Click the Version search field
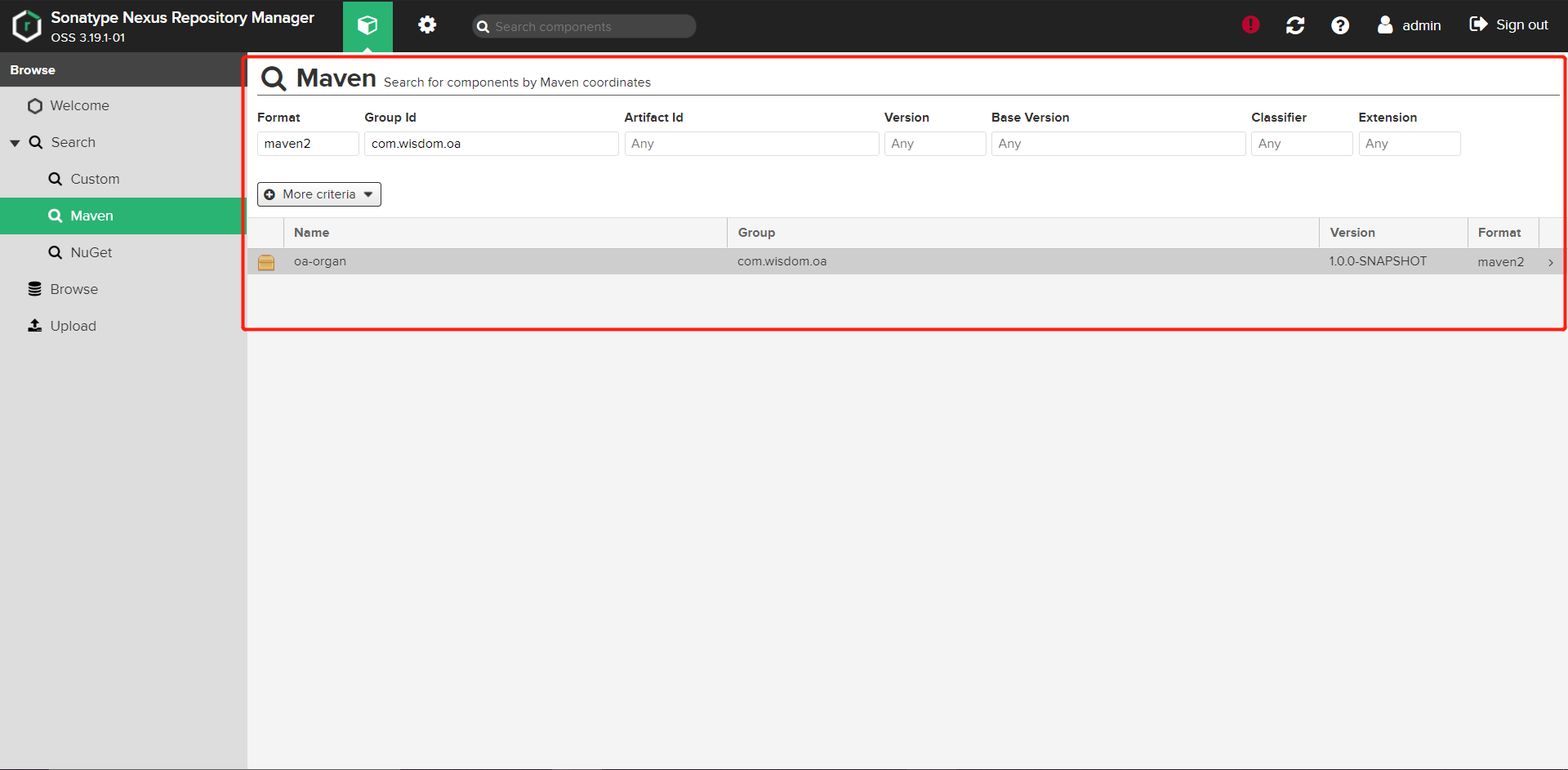Viewport: 1568px width, 770px height. [935, 144]
